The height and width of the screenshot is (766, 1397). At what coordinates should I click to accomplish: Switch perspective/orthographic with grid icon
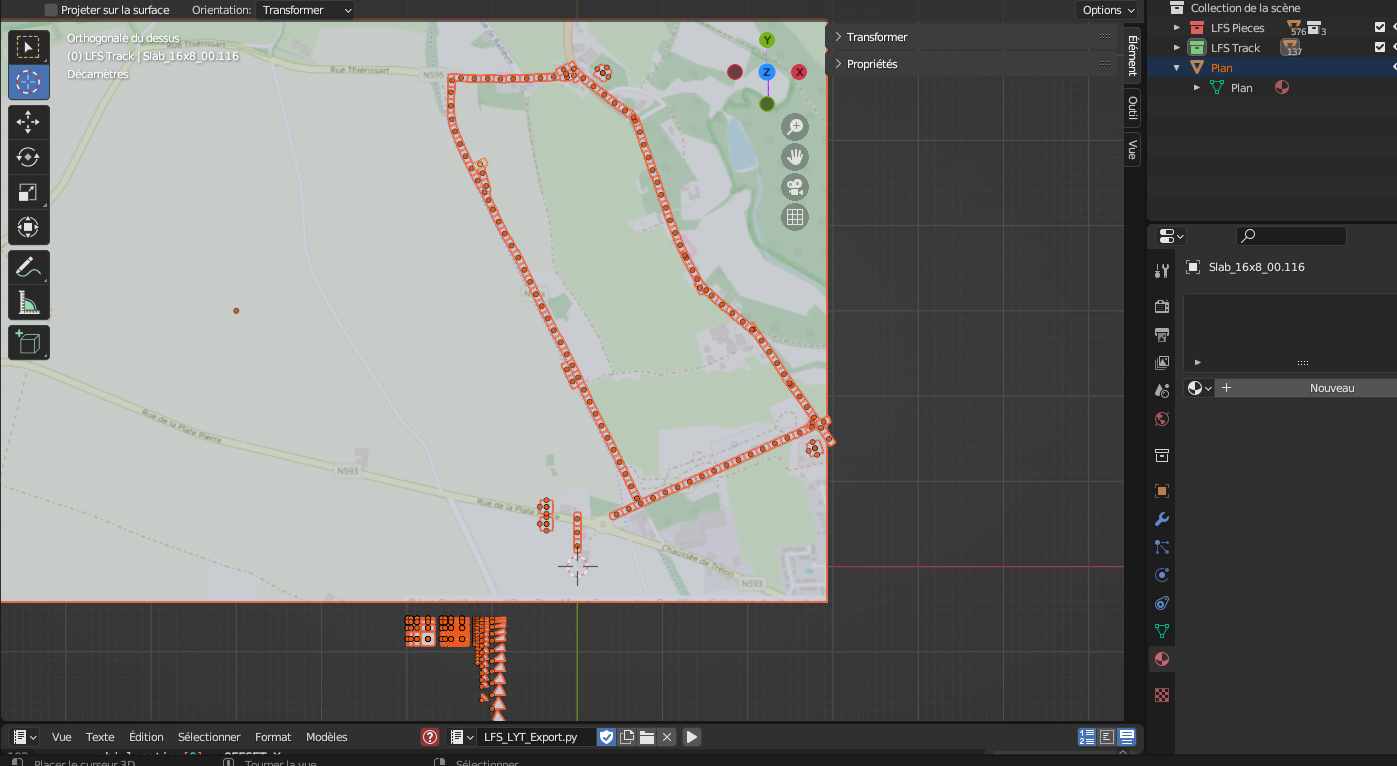(x=795, y=217)
